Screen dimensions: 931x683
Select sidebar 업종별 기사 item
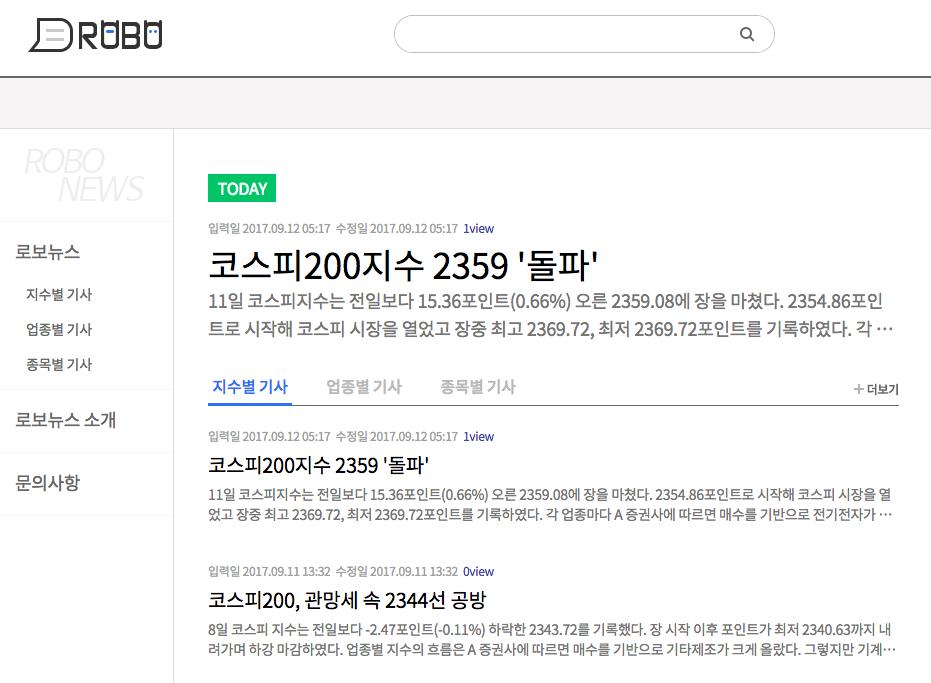(x=59, y=330)
